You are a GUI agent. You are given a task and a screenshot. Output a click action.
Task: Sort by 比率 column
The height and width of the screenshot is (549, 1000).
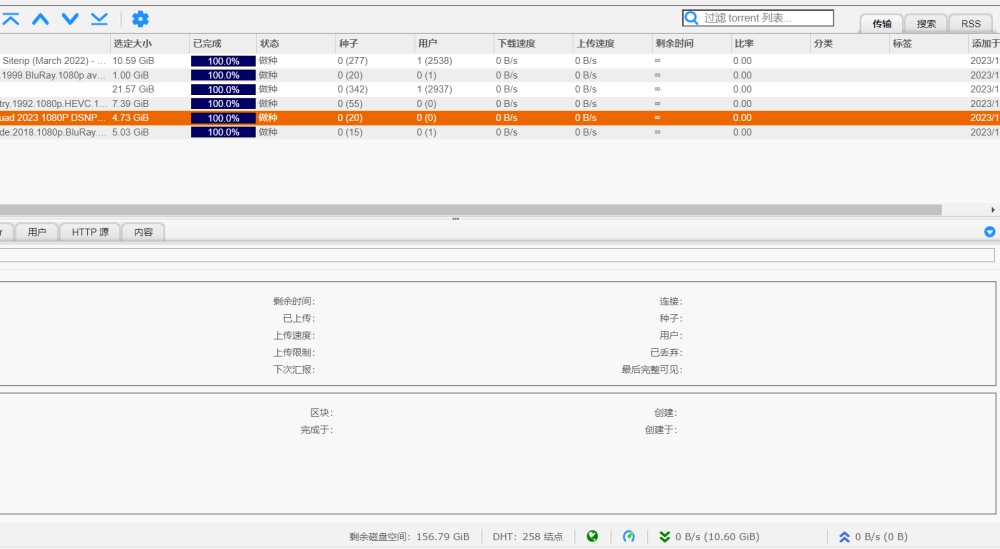click(770, 43)
